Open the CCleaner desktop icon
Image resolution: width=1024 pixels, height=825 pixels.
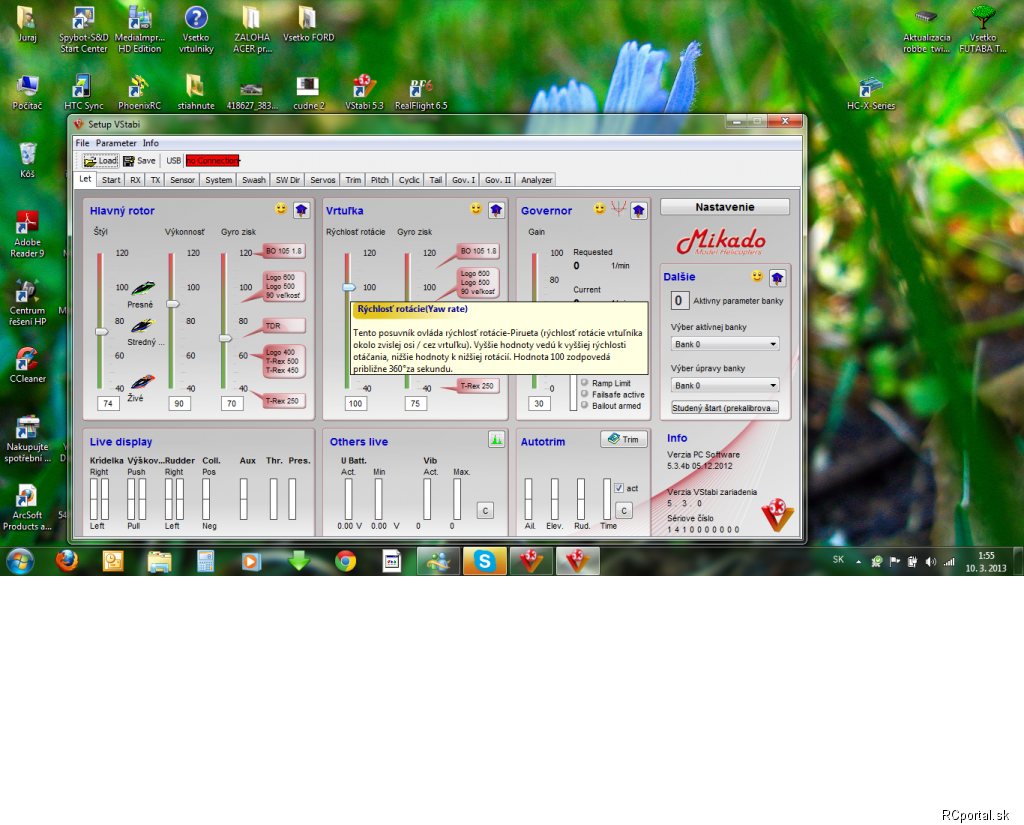click(x=27, y=365)
